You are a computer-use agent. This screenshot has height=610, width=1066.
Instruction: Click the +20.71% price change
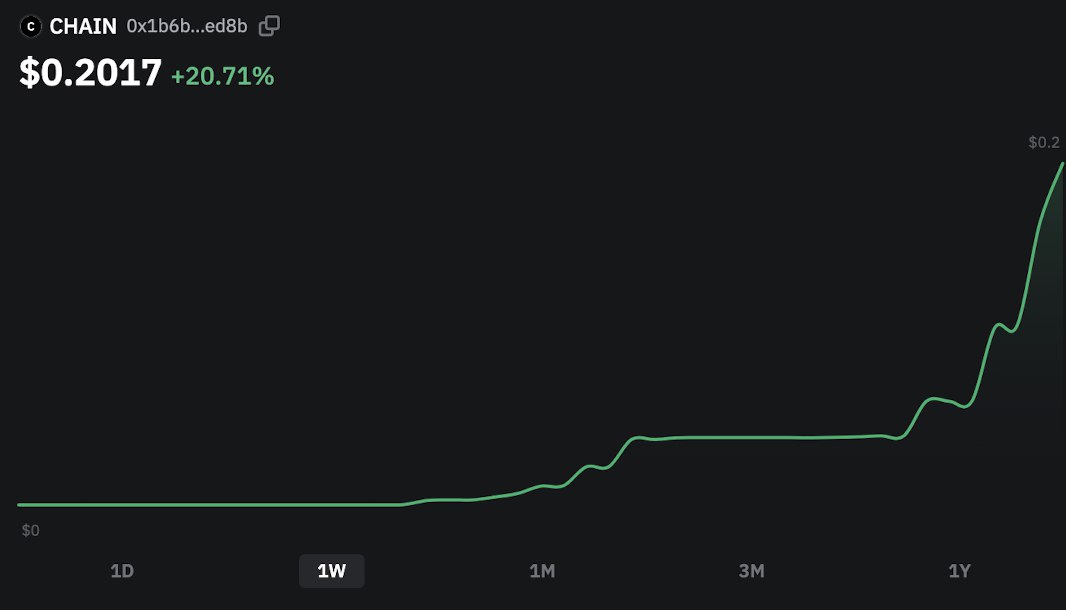pos(222,76)
